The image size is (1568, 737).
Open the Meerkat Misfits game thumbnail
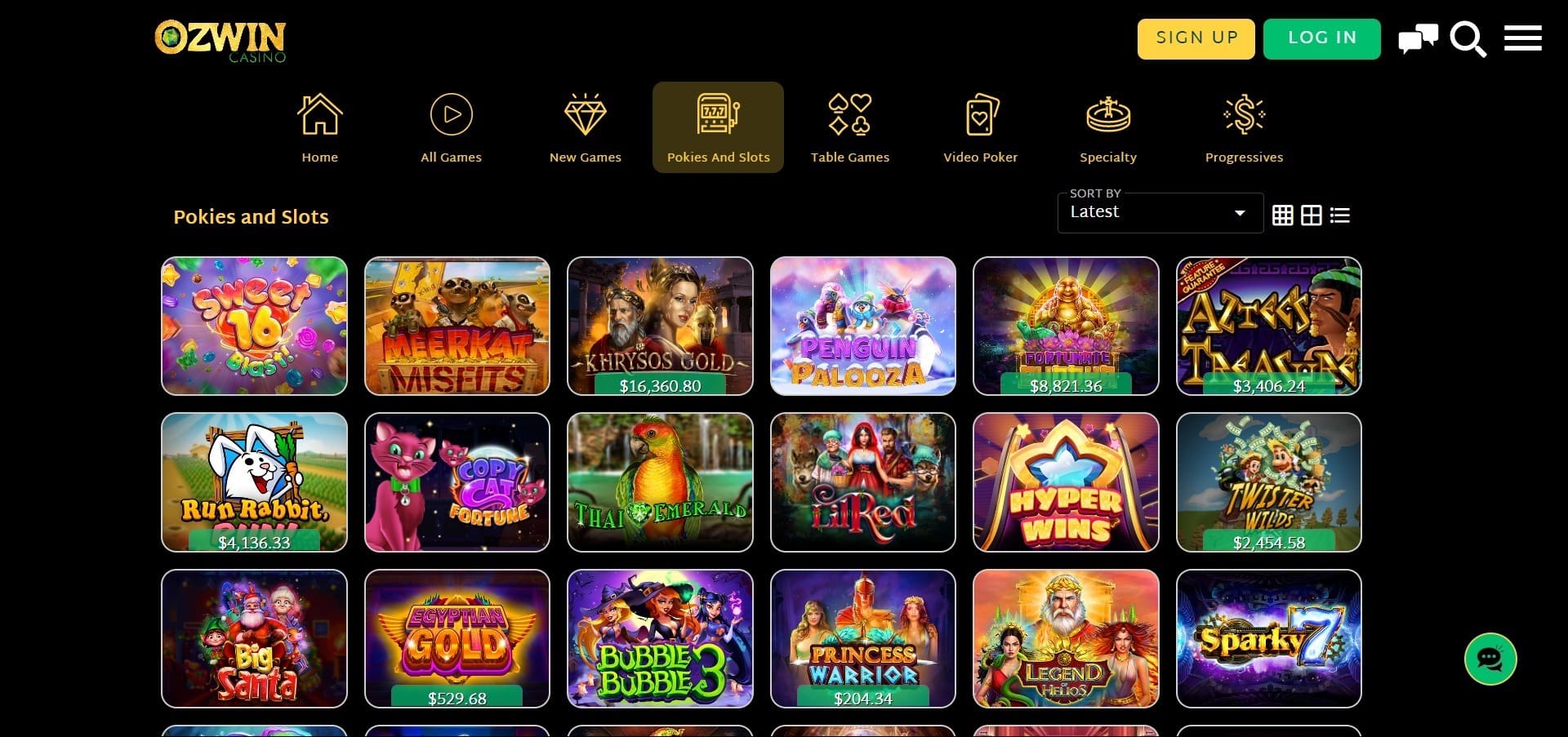coord(457,326)
